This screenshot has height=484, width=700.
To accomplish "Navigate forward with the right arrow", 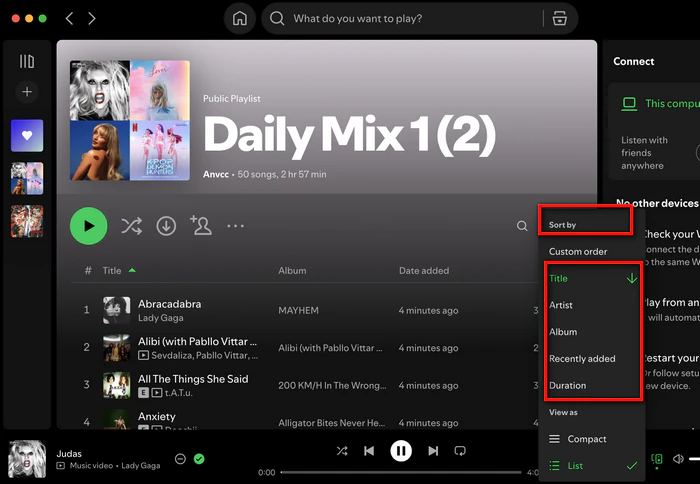I will 92,18.
